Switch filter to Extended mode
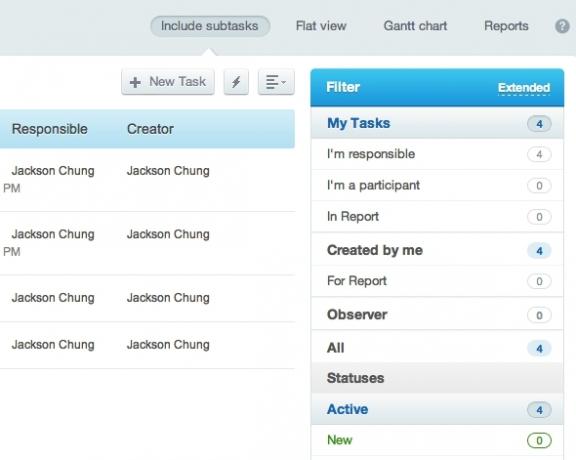Screen dimensions: 576x460 tap(524, 88)
